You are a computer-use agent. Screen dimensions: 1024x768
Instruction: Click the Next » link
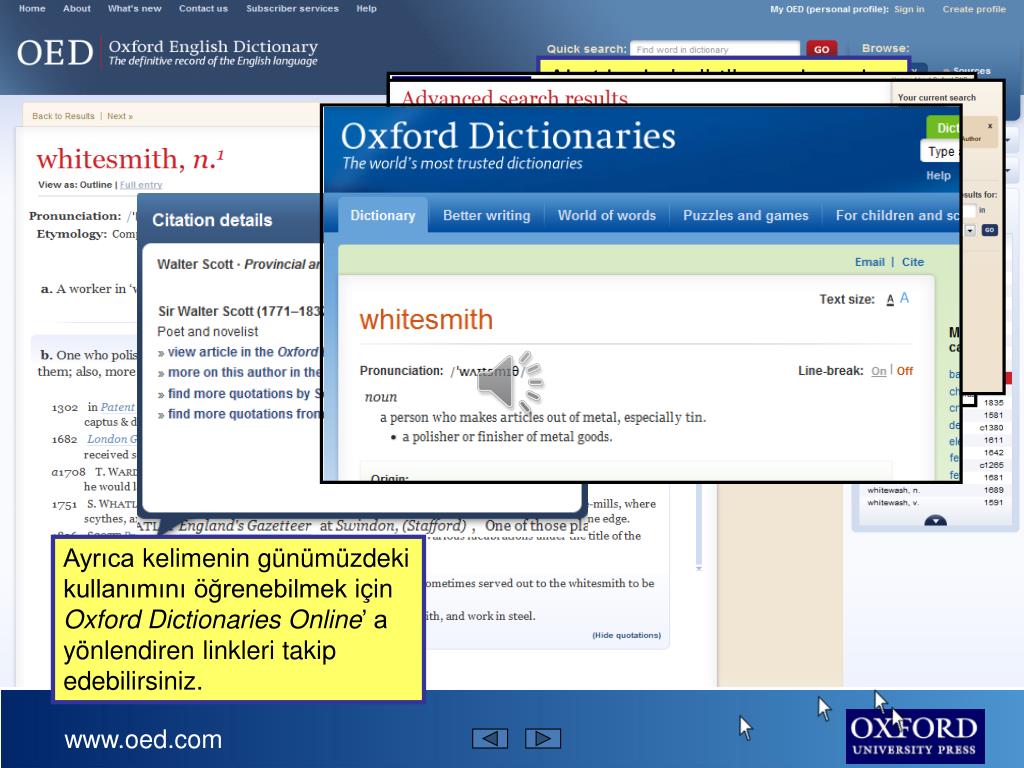[120, 116]
